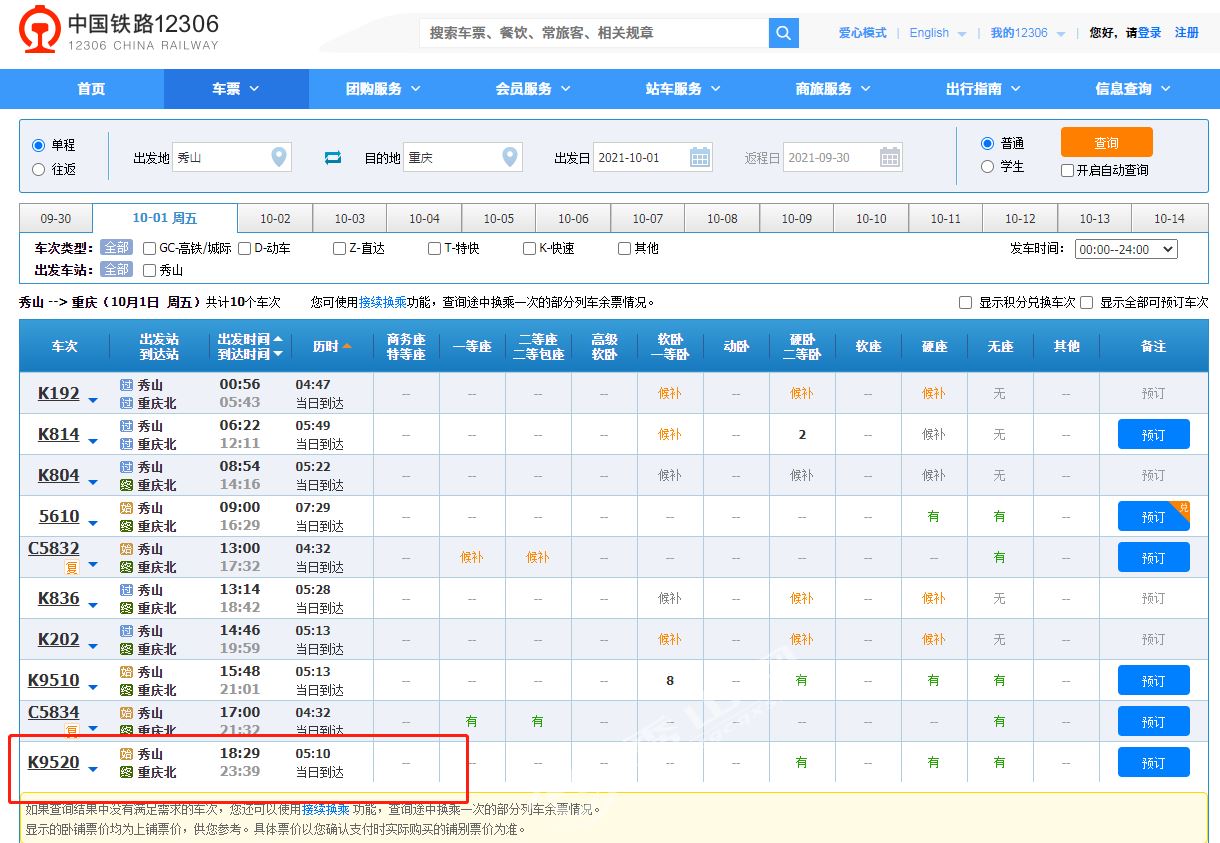This screenshot has height=843, width=1220.
Task: Select the 普通 ticket type radio
Action: pos(988,143)
